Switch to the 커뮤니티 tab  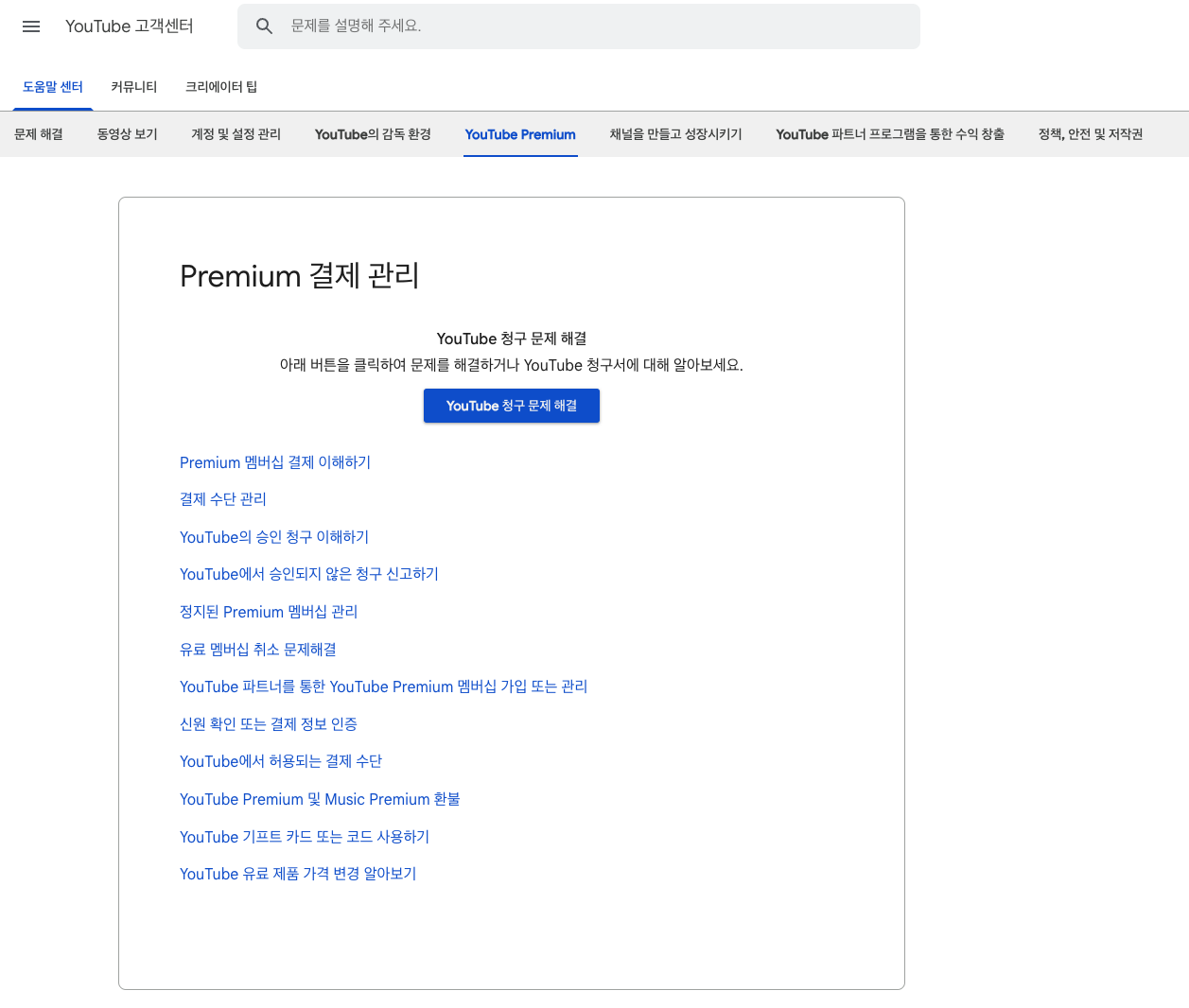(x=134, y=87)
